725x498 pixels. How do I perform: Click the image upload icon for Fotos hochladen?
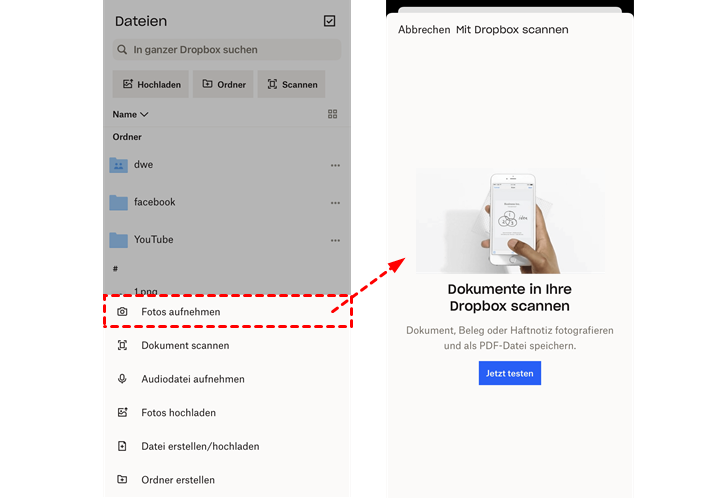pyautogui.click(x=122, y=412)
